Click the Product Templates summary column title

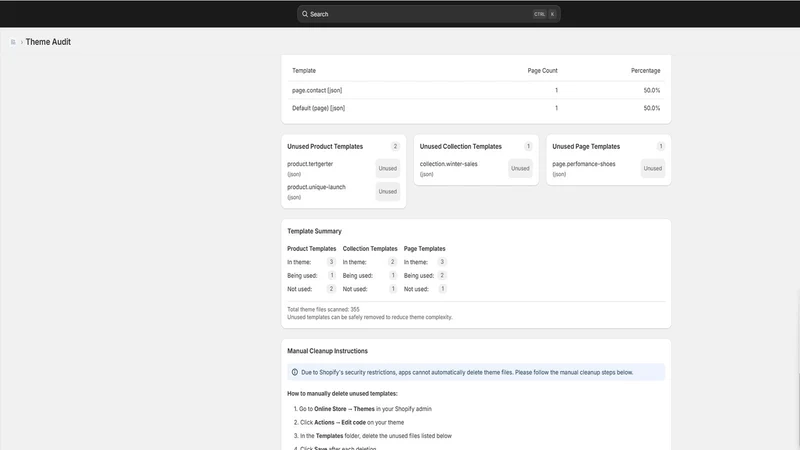(x=312, y=249)
